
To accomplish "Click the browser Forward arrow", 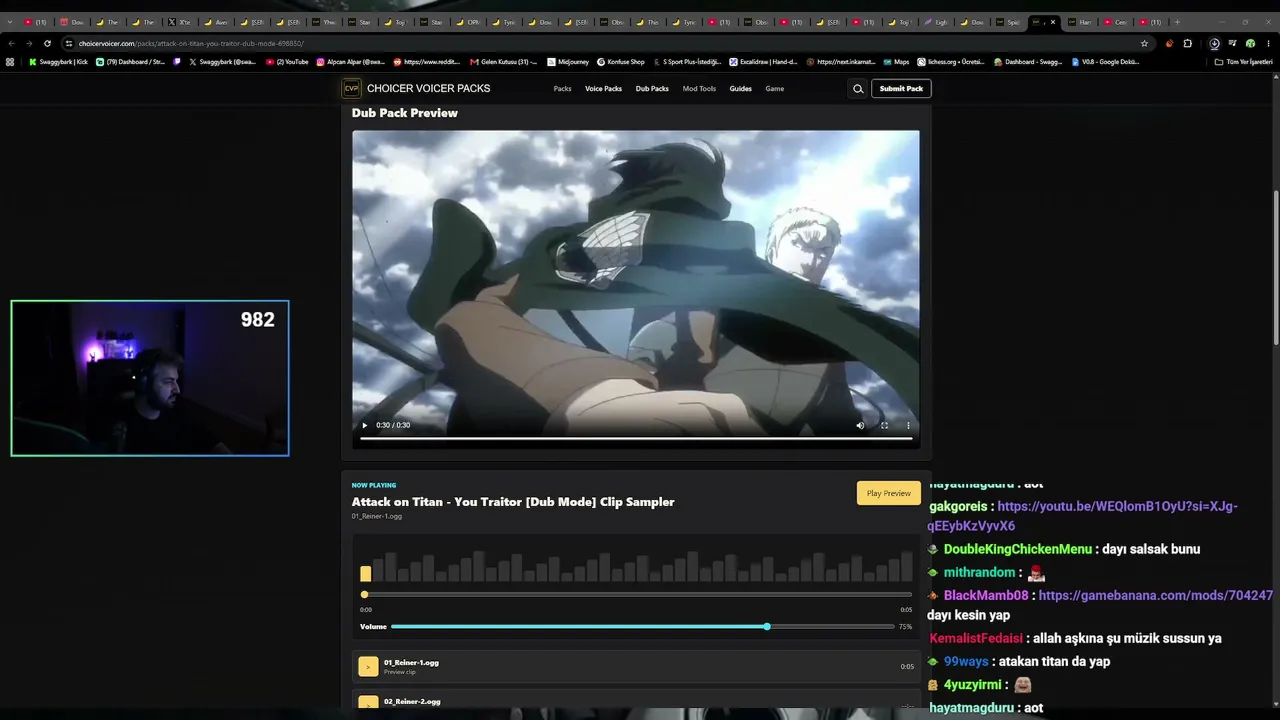I will pos(29,43).
